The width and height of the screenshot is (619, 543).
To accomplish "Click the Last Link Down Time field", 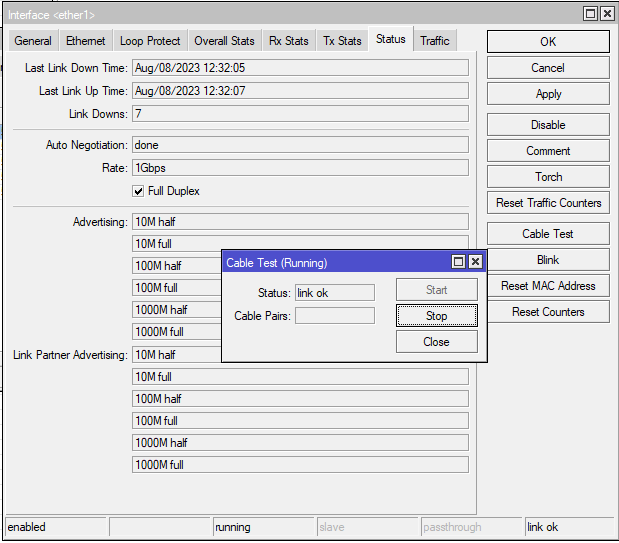I will 300,68.
